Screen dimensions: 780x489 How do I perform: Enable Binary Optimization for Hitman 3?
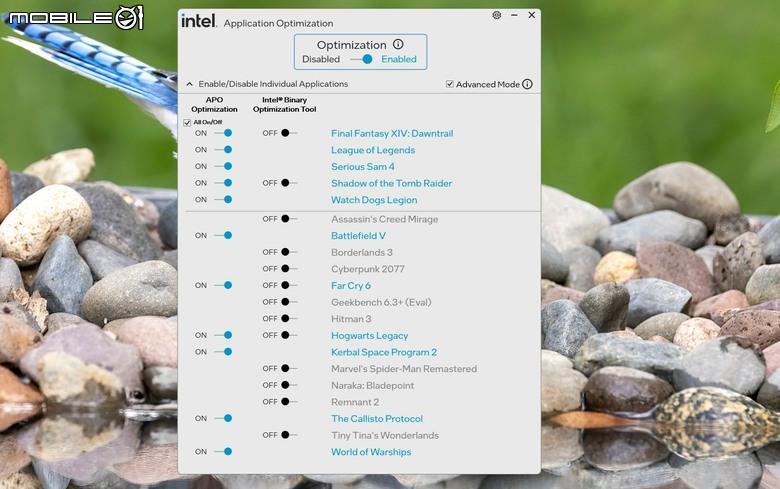coord(289,318)
